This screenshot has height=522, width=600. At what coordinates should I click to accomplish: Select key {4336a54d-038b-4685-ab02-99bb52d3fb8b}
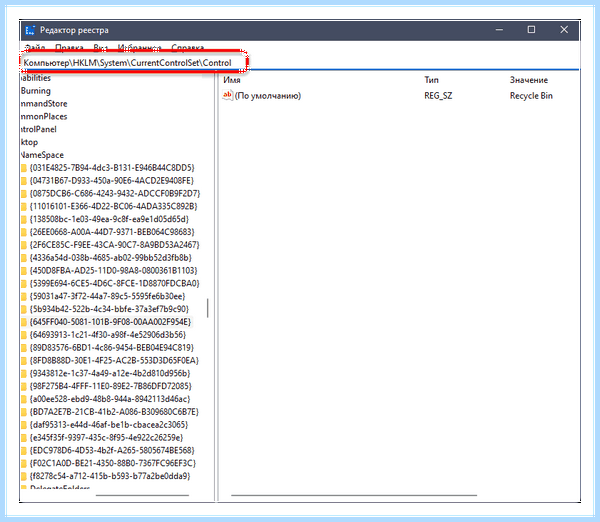111,258
